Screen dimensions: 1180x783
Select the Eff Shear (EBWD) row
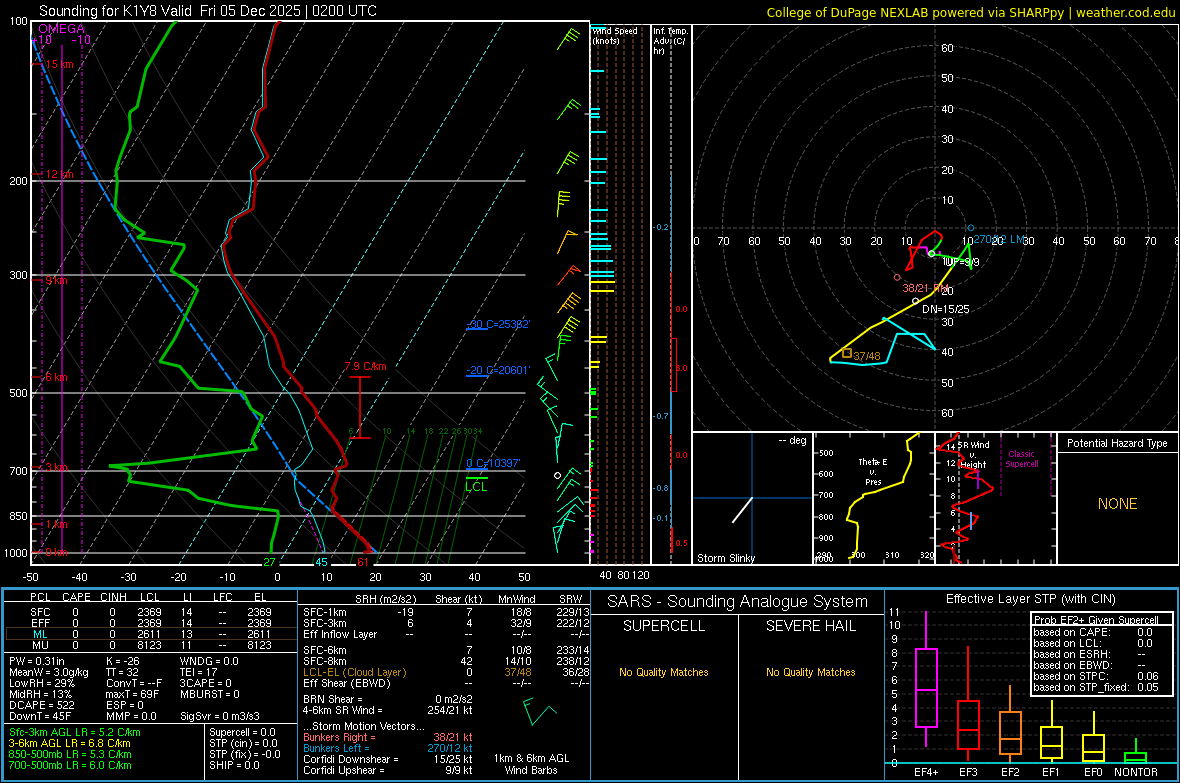[x=446, y=683]
